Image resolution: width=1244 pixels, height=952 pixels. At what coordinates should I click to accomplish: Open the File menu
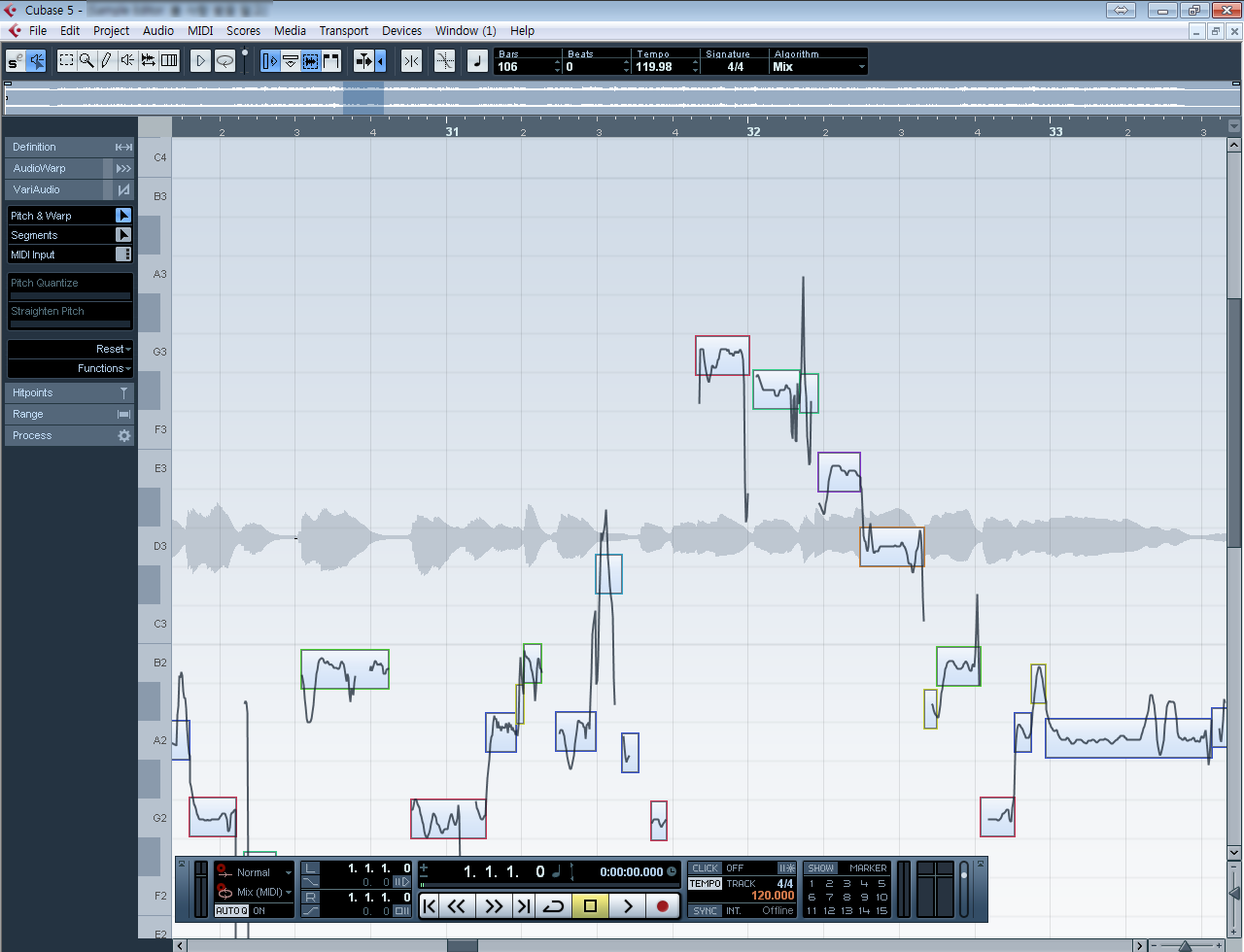(x=38, y=30)
